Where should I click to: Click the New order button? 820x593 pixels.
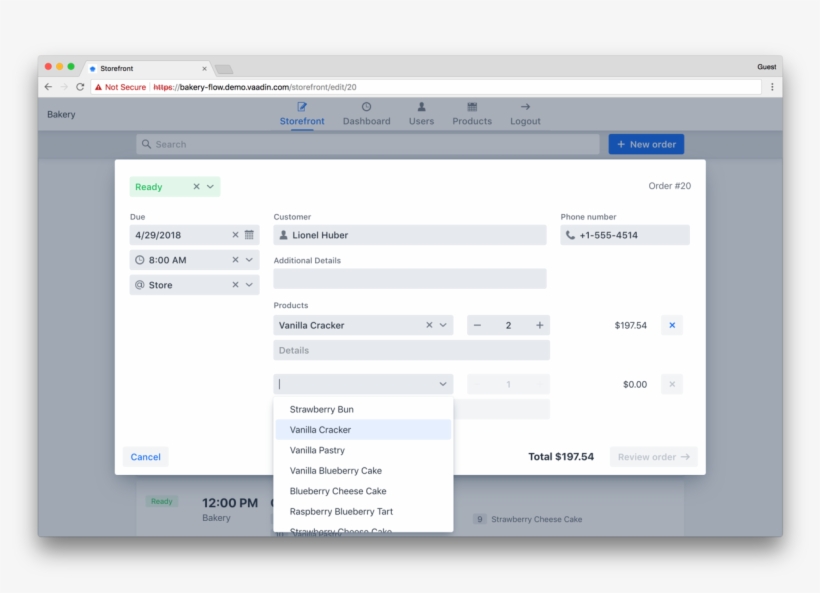(x=646, y=144)
